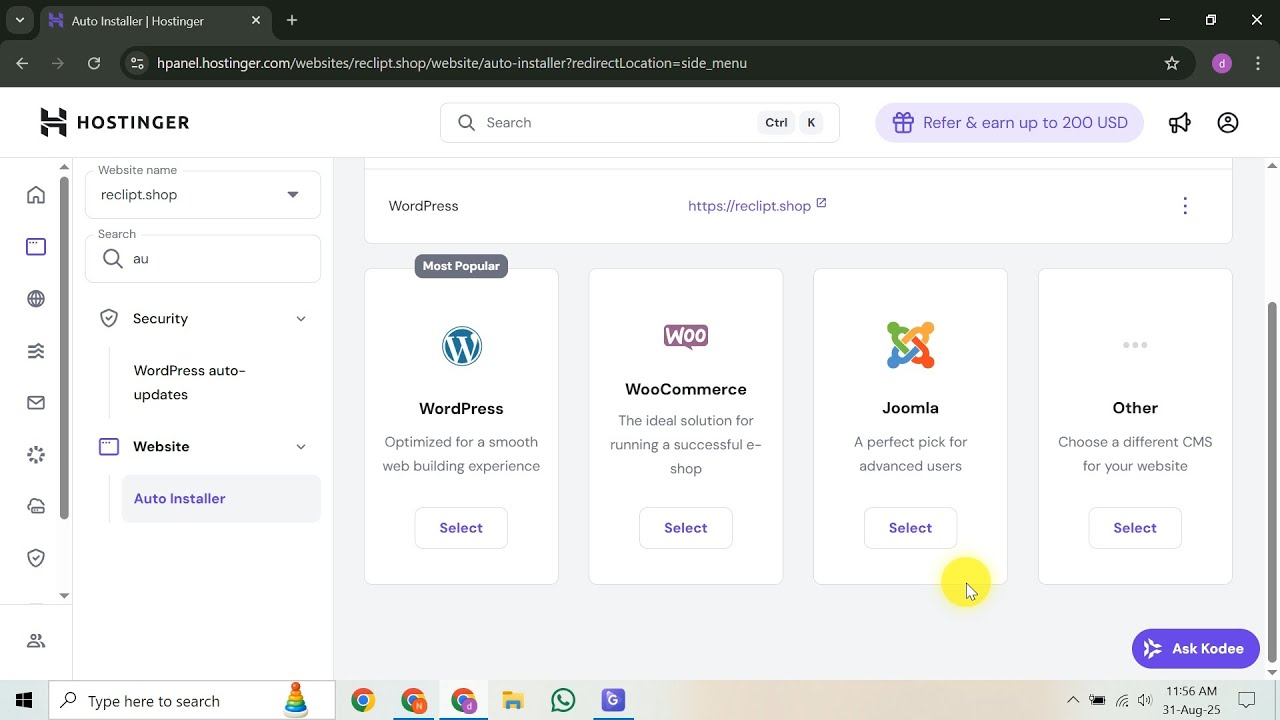This screenshot has width=1280, height=720.
Task: Click the Chrome address bar
Action: pyautogui.click(x=660, y=63)
